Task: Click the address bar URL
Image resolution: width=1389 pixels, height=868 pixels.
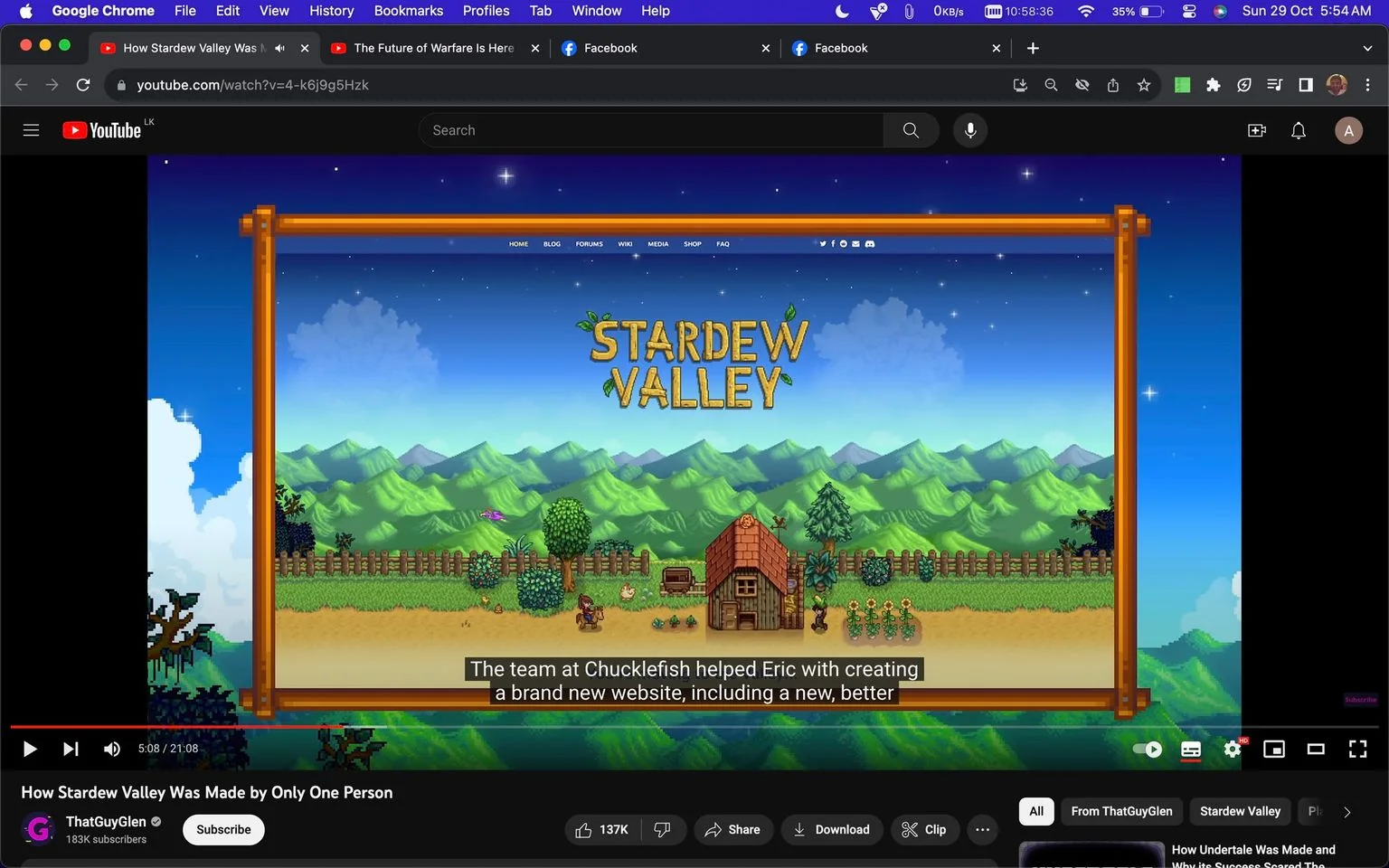Action: [x=252, y=85]
